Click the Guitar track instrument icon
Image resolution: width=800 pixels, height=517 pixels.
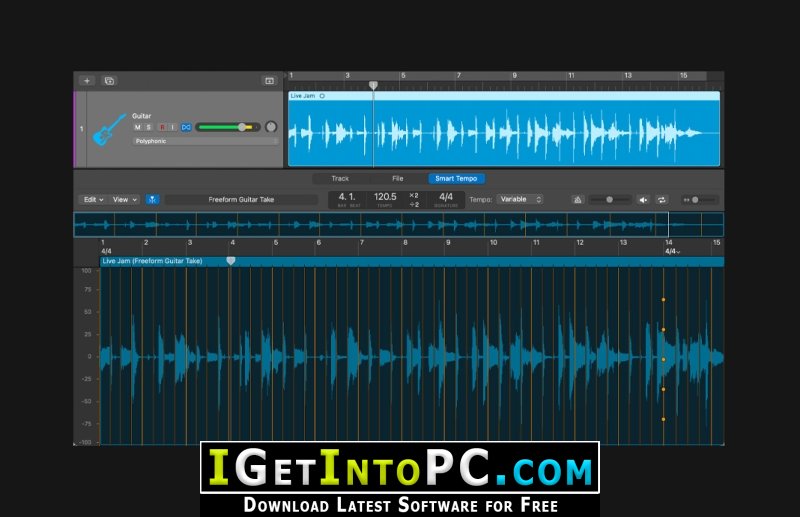point(109,129)
